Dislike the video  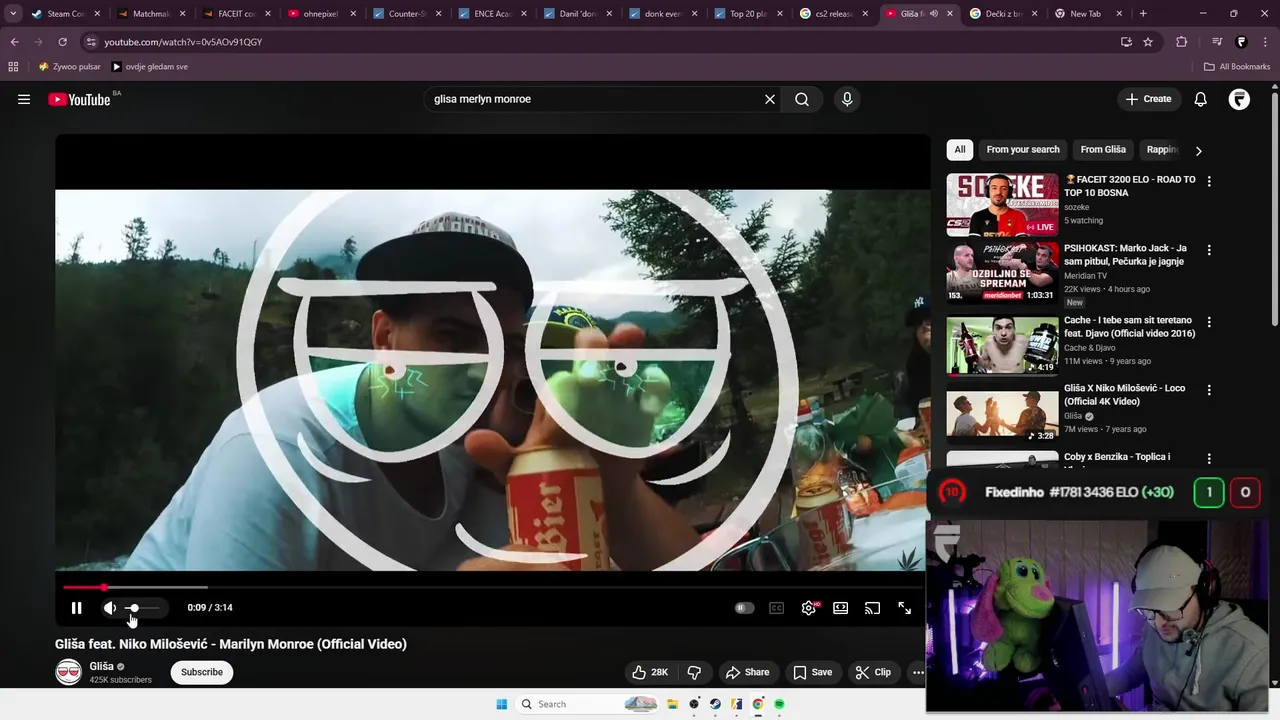694,672
